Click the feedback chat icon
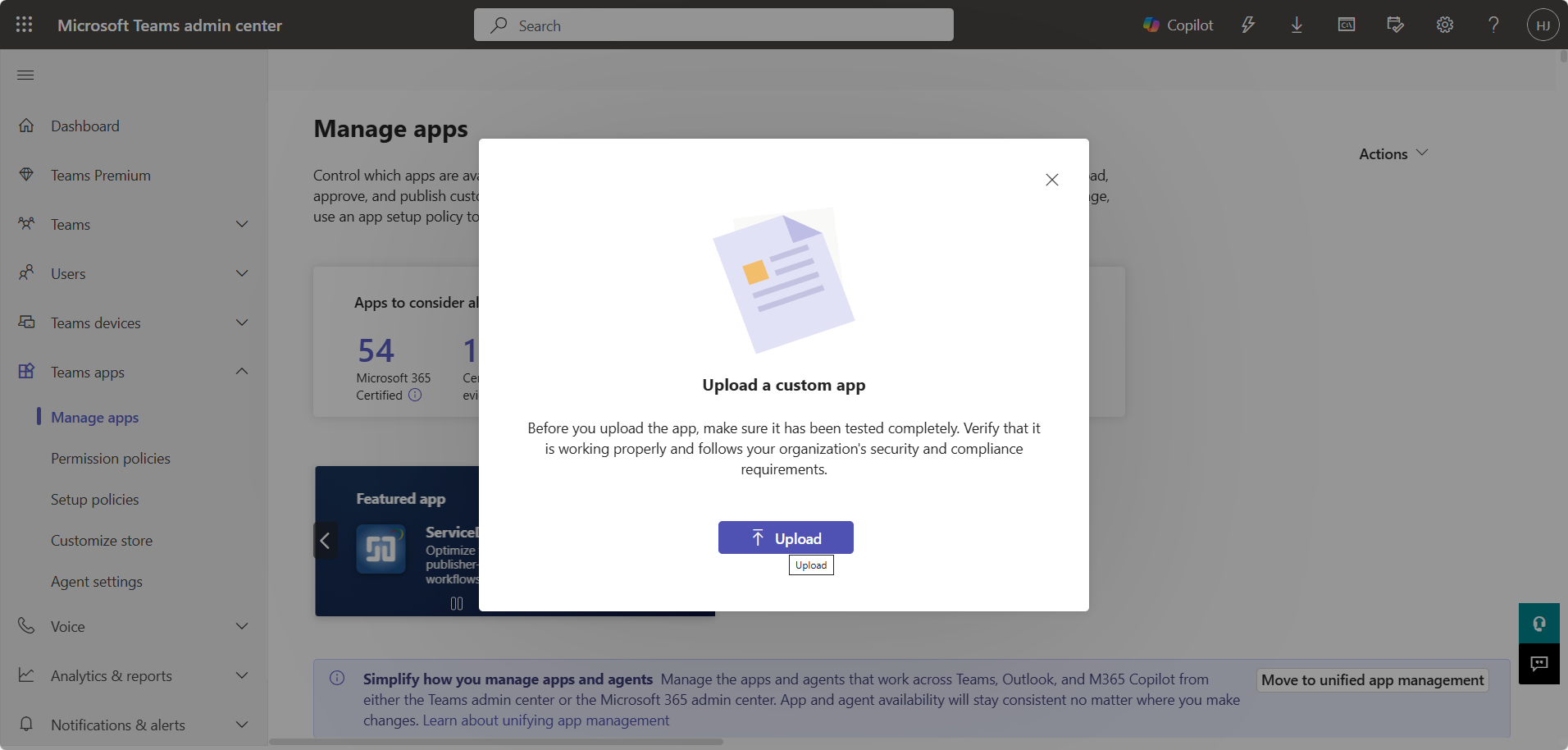The height and width of the screenshot is (750, 1568). point(1538,664)
